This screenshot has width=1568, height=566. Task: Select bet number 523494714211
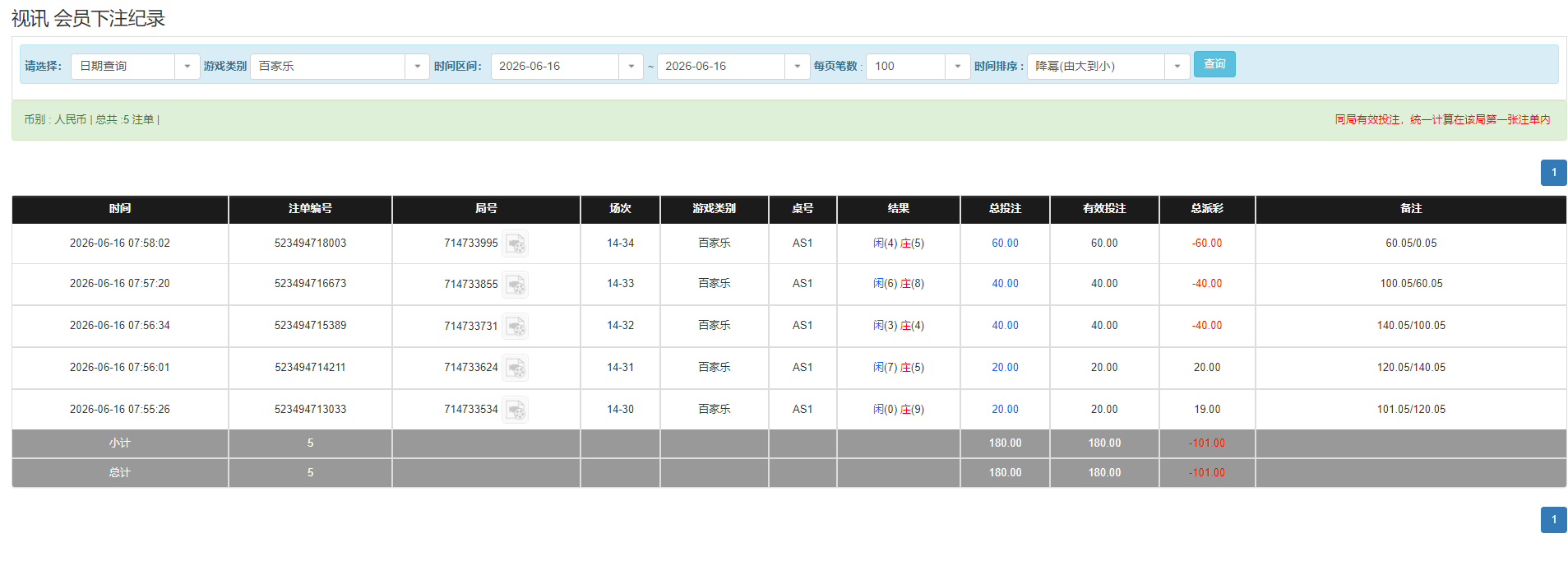pyautogui.click(x=310, y=368)
